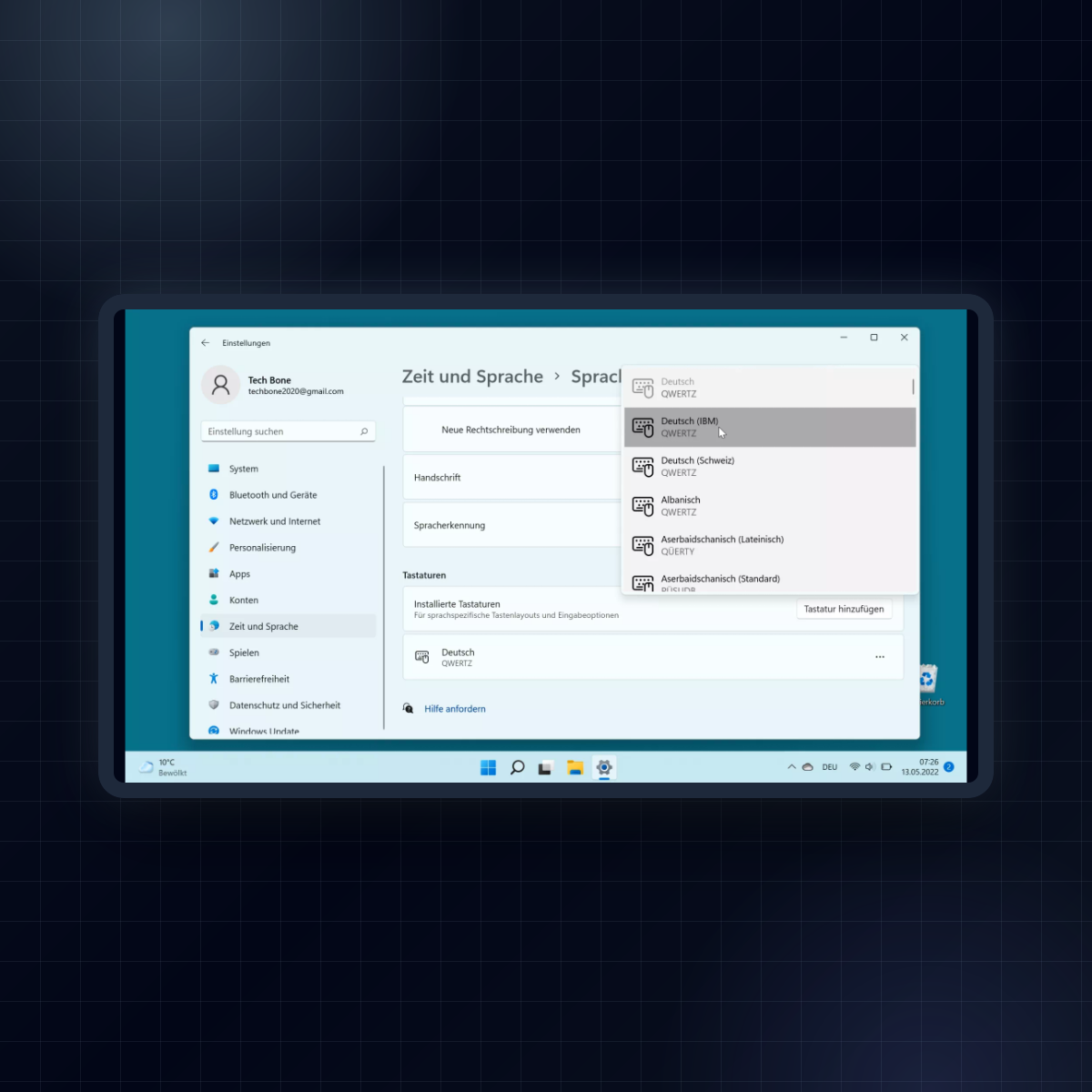This screenshot has width=1092, height=1092.
Task: Click Tech Bone account name
Action: pos(269,380)
